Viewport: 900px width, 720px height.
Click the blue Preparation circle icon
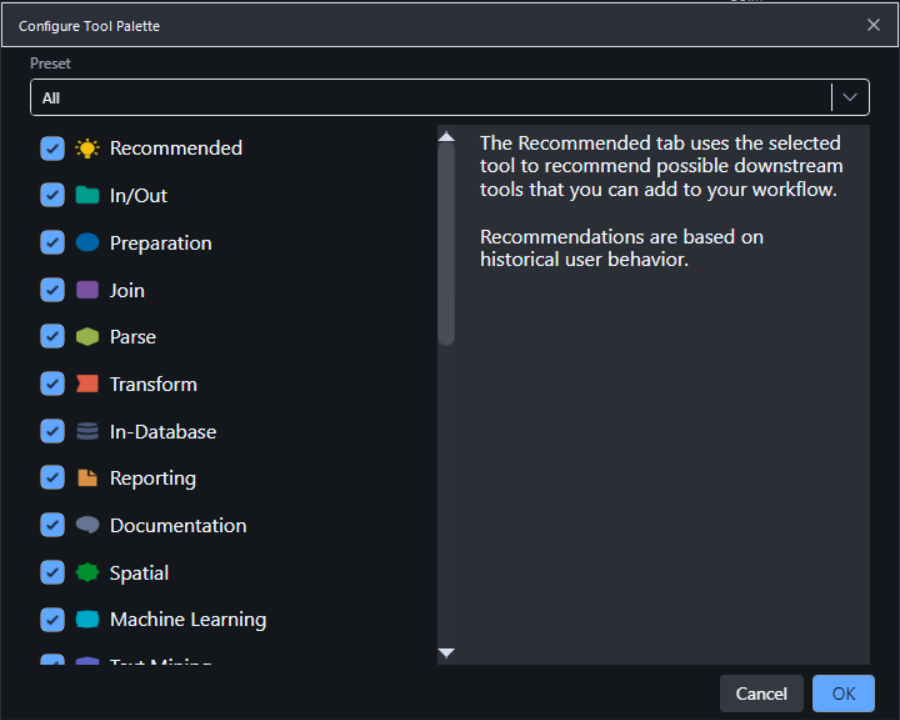pyautogui.click(x=87, y=242)
